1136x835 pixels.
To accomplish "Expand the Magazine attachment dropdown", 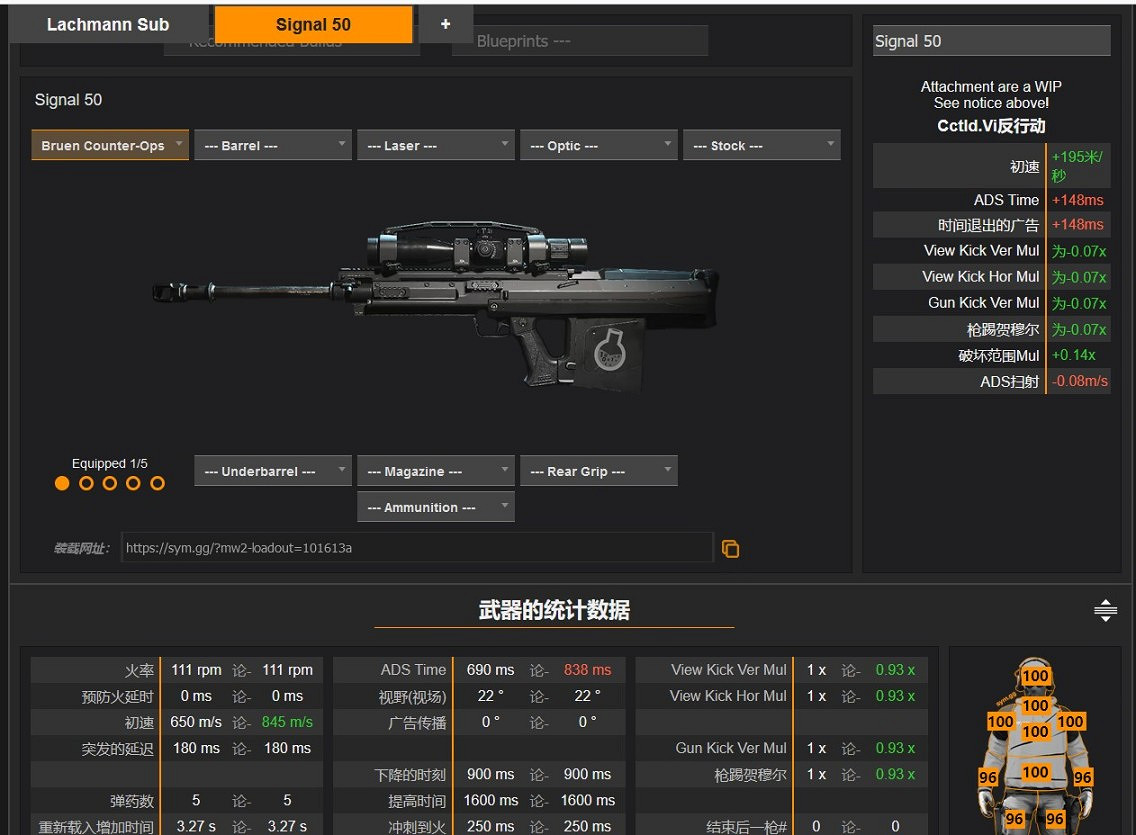I will pos(436,471).
